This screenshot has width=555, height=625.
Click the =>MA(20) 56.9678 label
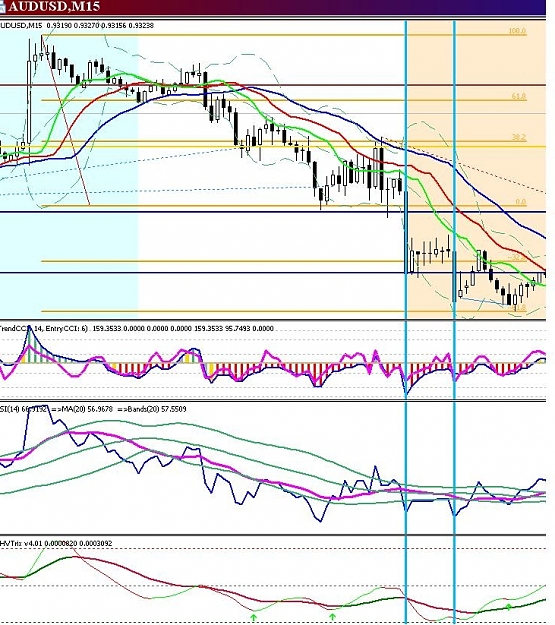(x=82, y=409)
